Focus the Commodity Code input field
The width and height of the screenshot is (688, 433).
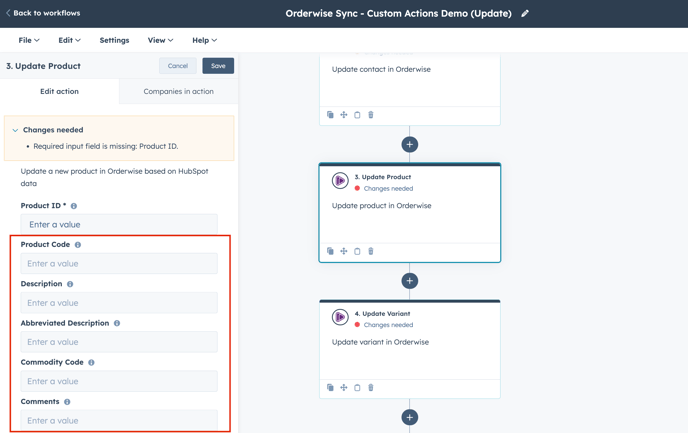click(x=119, y=381)
